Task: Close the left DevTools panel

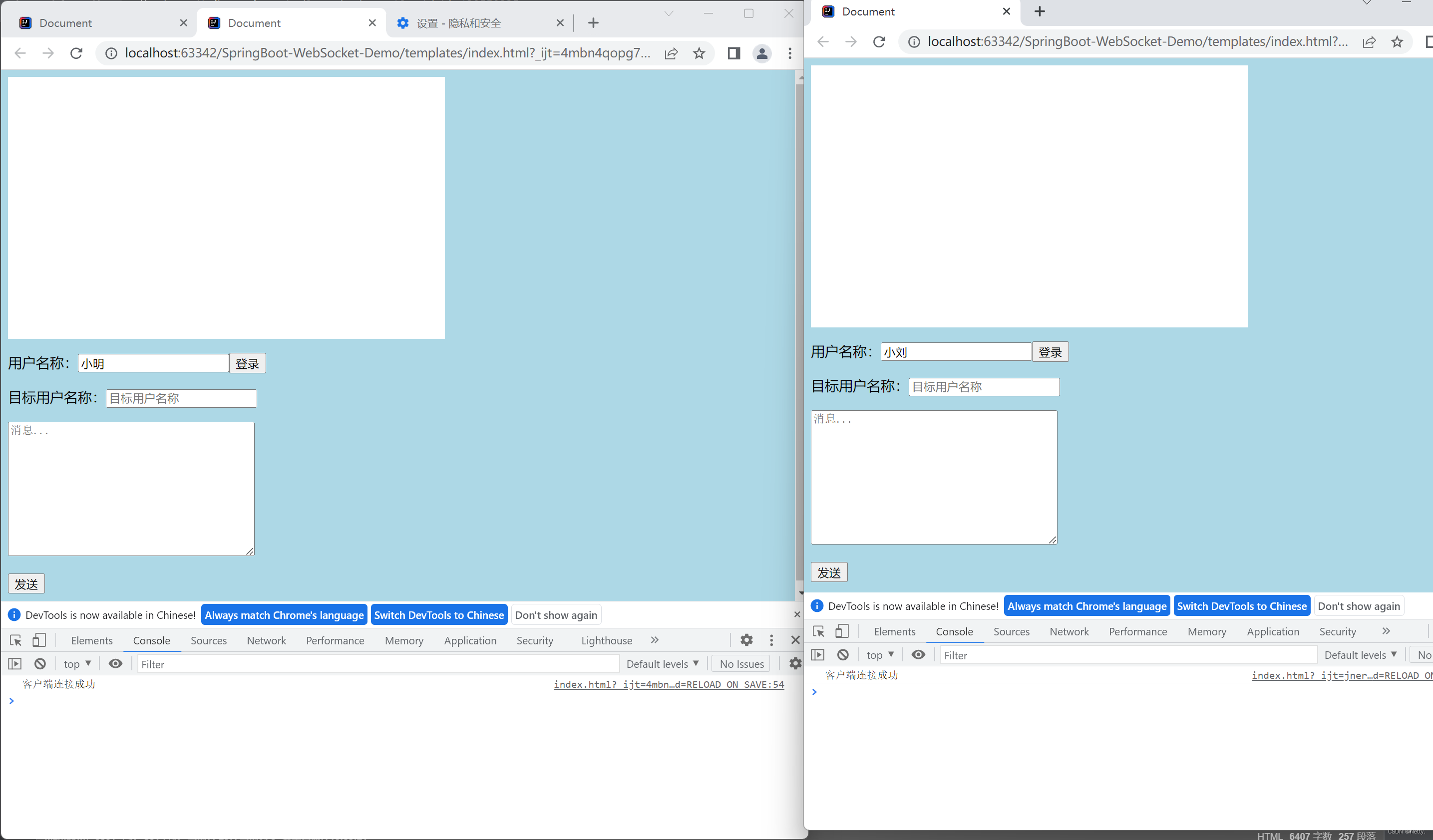Action: click(795, 640)
